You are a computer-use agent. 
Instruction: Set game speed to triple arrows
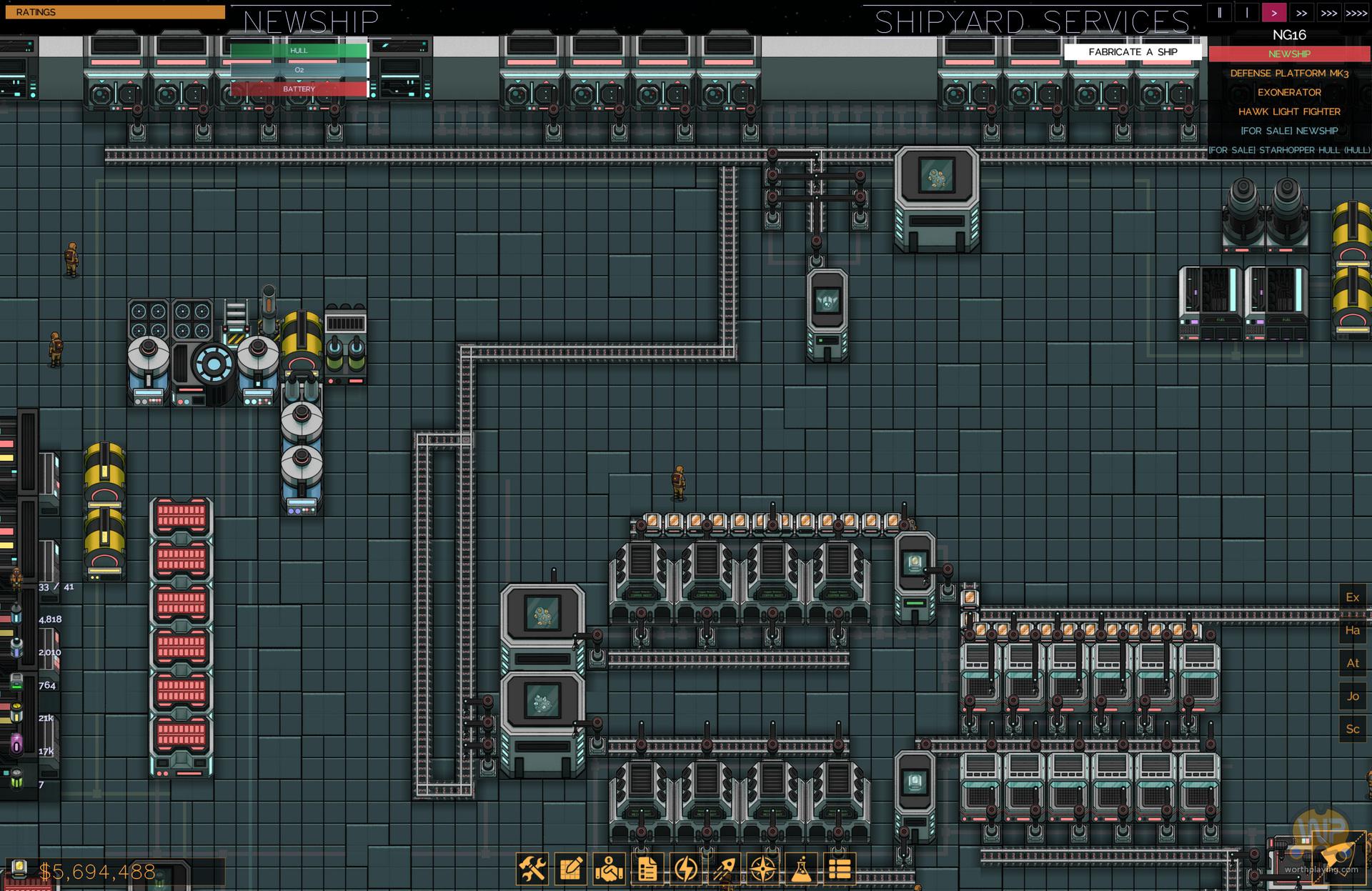1329,13
